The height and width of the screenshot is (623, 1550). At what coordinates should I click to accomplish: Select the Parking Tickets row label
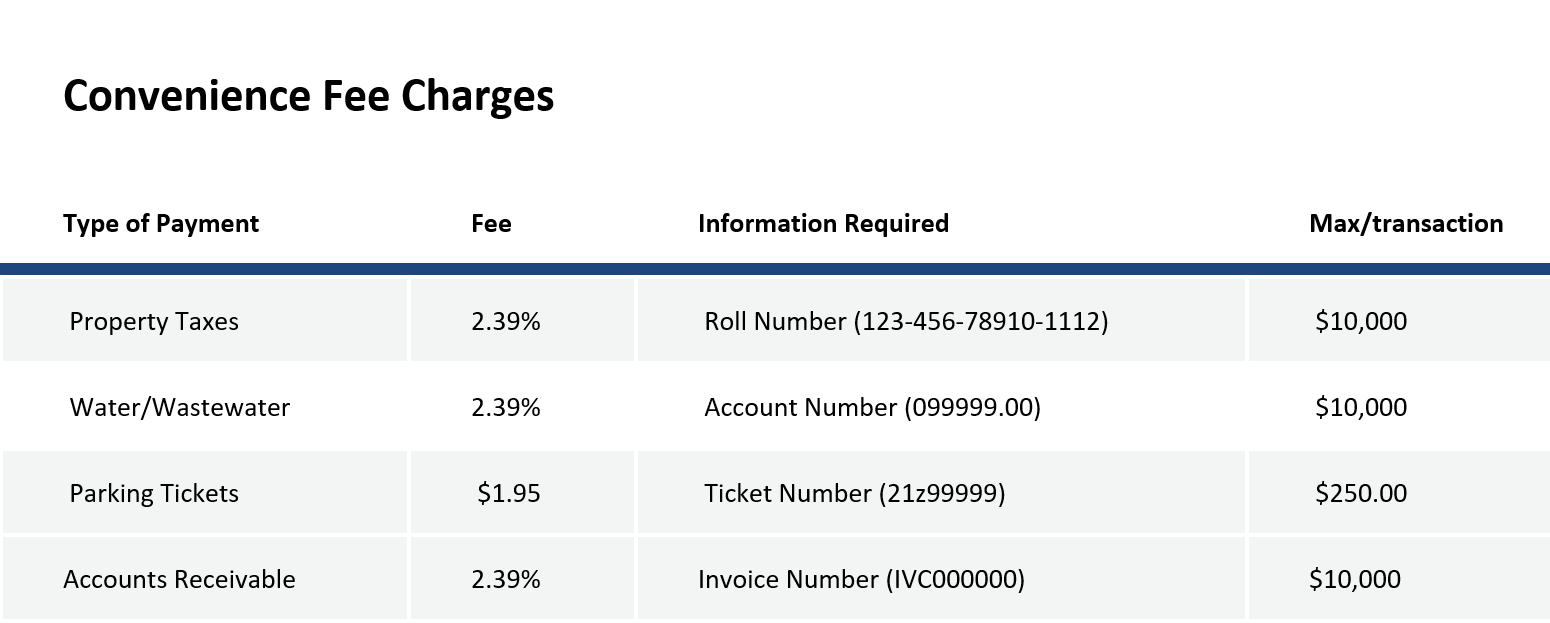pos(154,494)
